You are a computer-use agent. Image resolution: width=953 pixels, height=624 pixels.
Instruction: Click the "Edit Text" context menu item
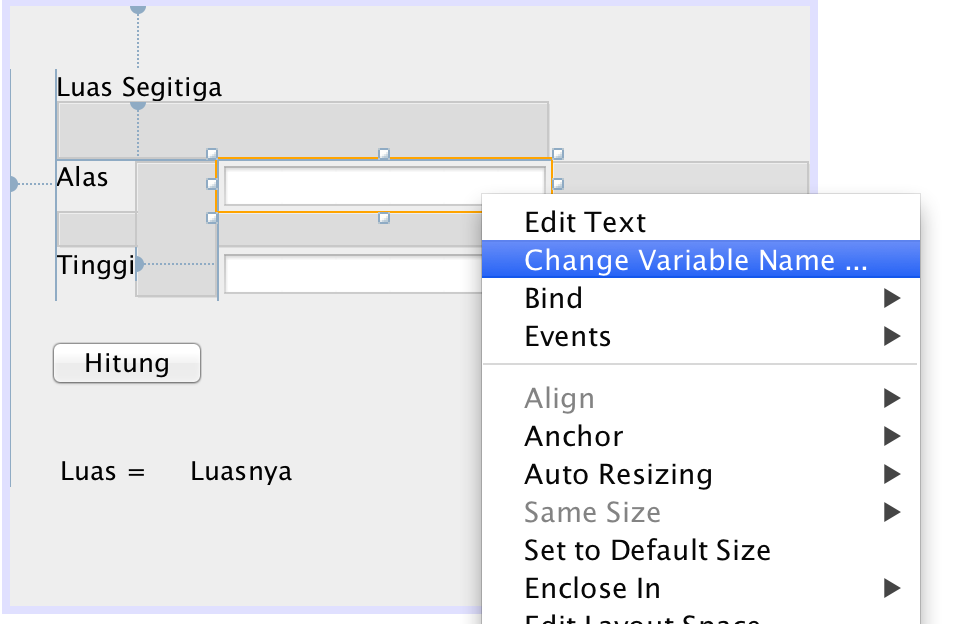tap(584, 222)
